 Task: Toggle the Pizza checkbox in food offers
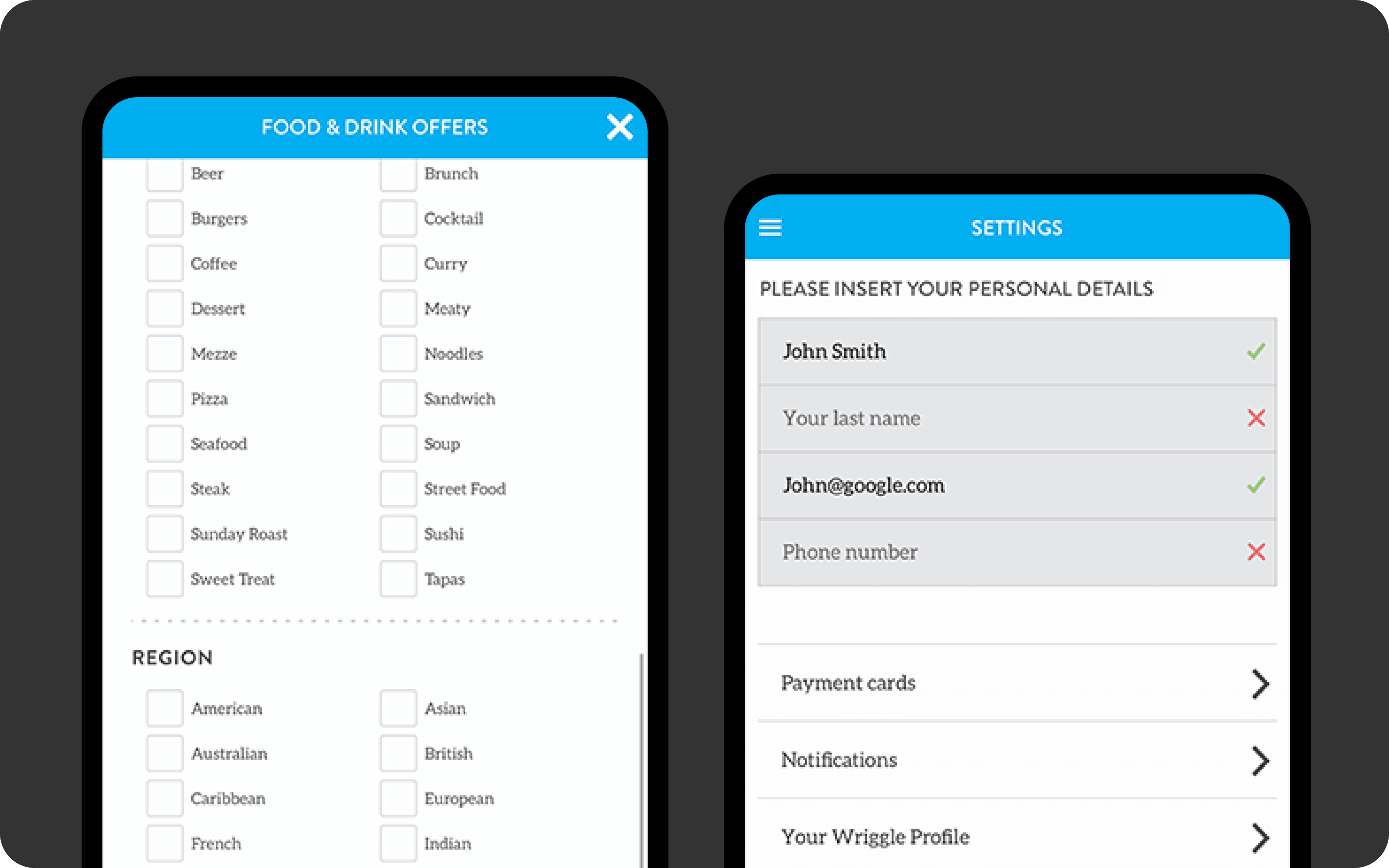(x=164, y=398)
